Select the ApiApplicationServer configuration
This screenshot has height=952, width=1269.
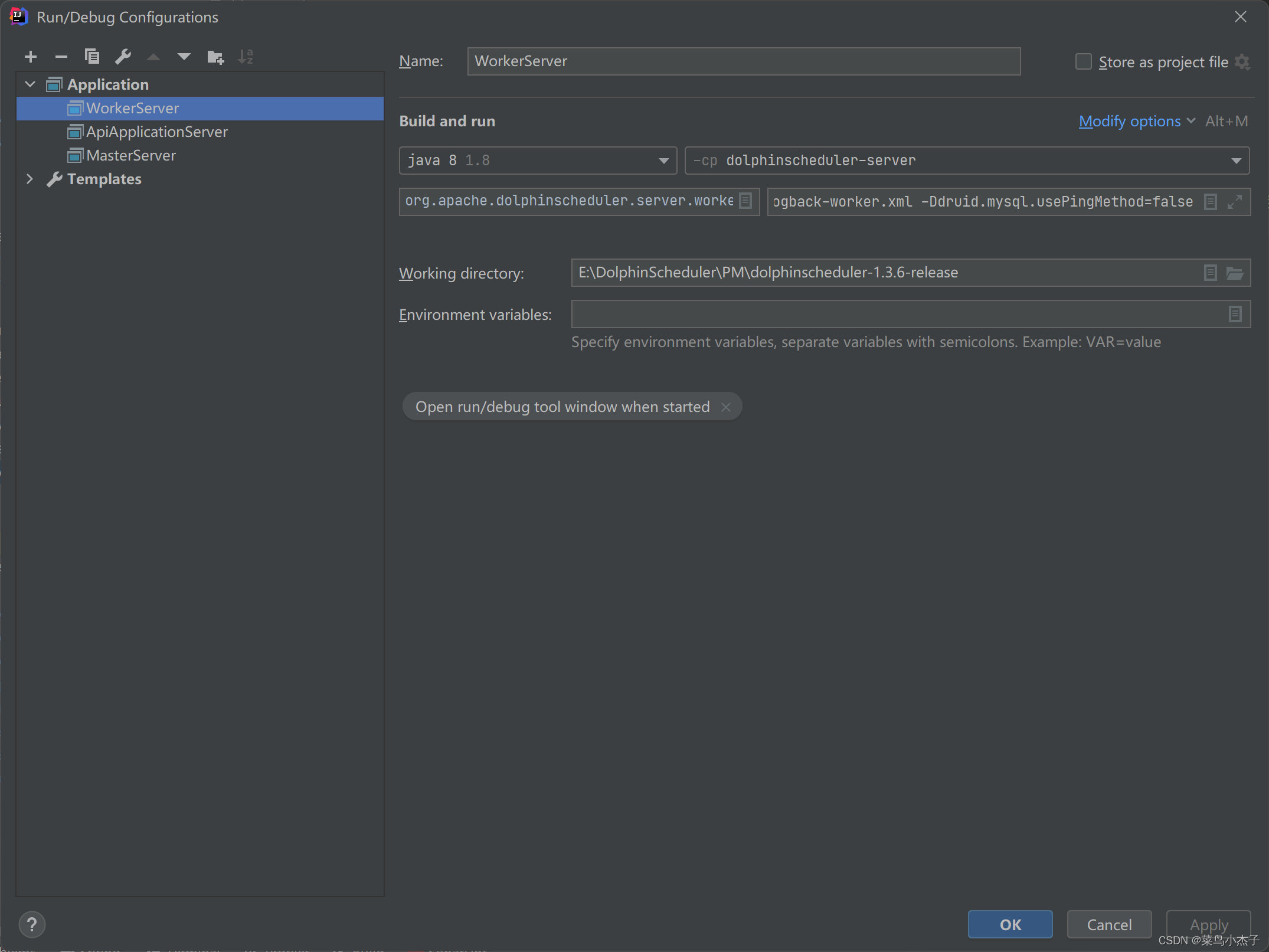pyautogui.click(x=157, y=132)
